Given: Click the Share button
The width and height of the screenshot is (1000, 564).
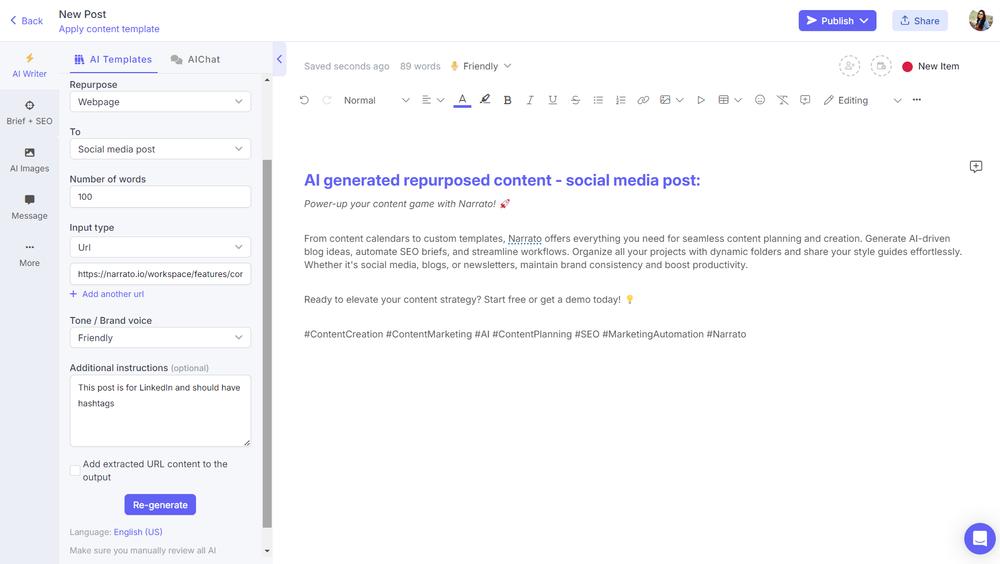Looking at the screenshot, I should (920, 20).
